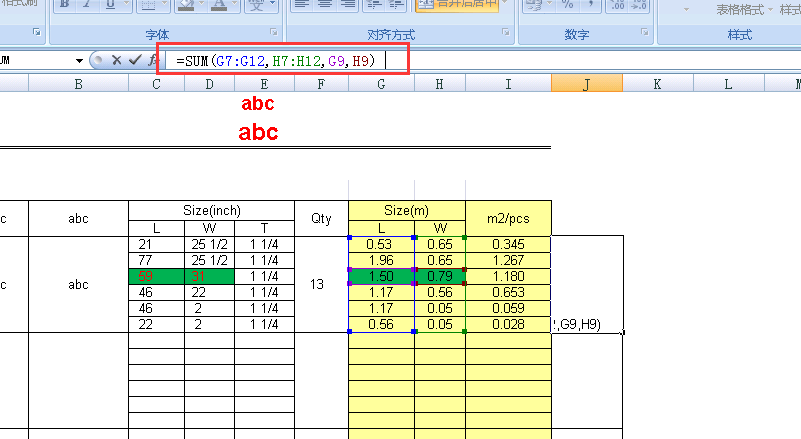
Task: Click the increase decimal places button
Action: tap(617, 5)
